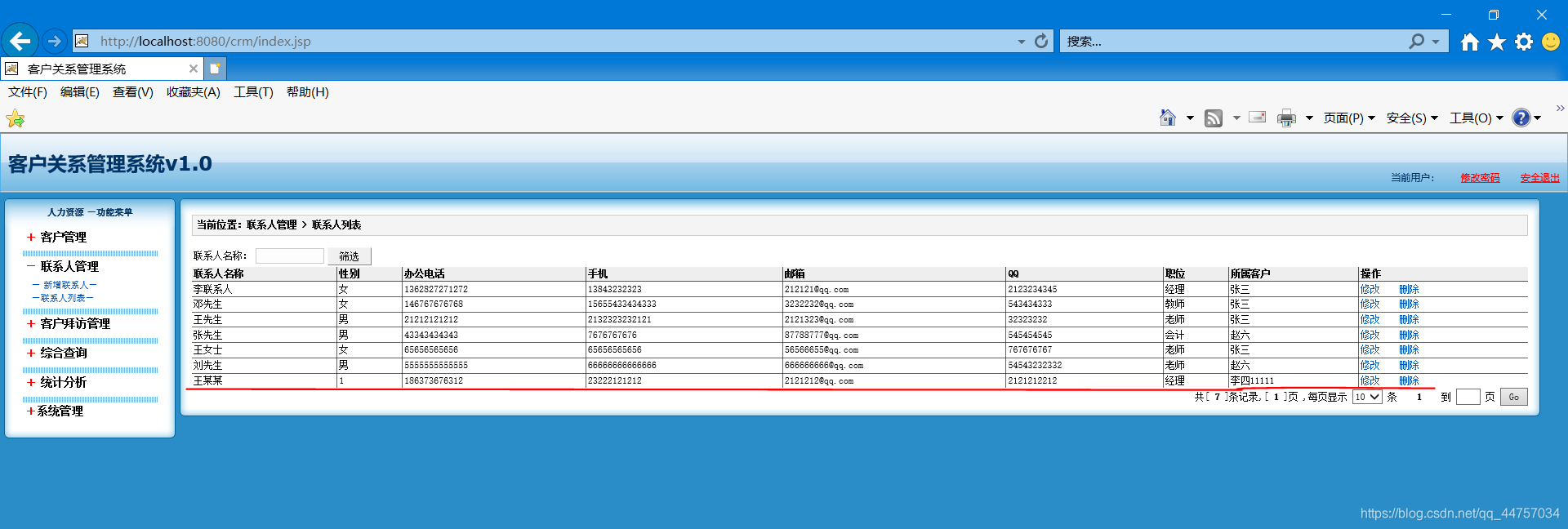
Task: Click 修改 for 张先生 row
Action: point(1370,335)
